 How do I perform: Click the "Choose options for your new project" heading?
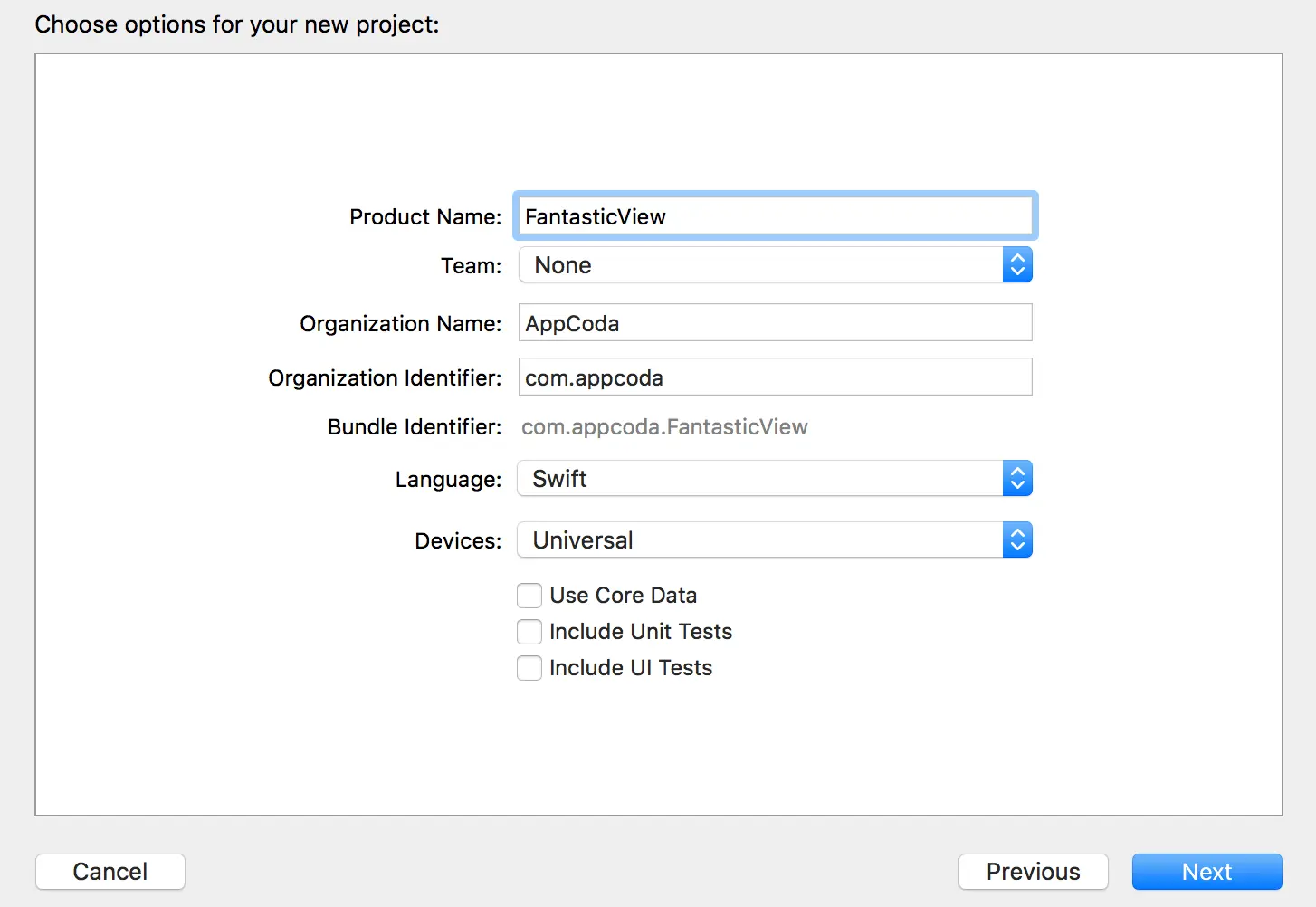tap(237, 24)
